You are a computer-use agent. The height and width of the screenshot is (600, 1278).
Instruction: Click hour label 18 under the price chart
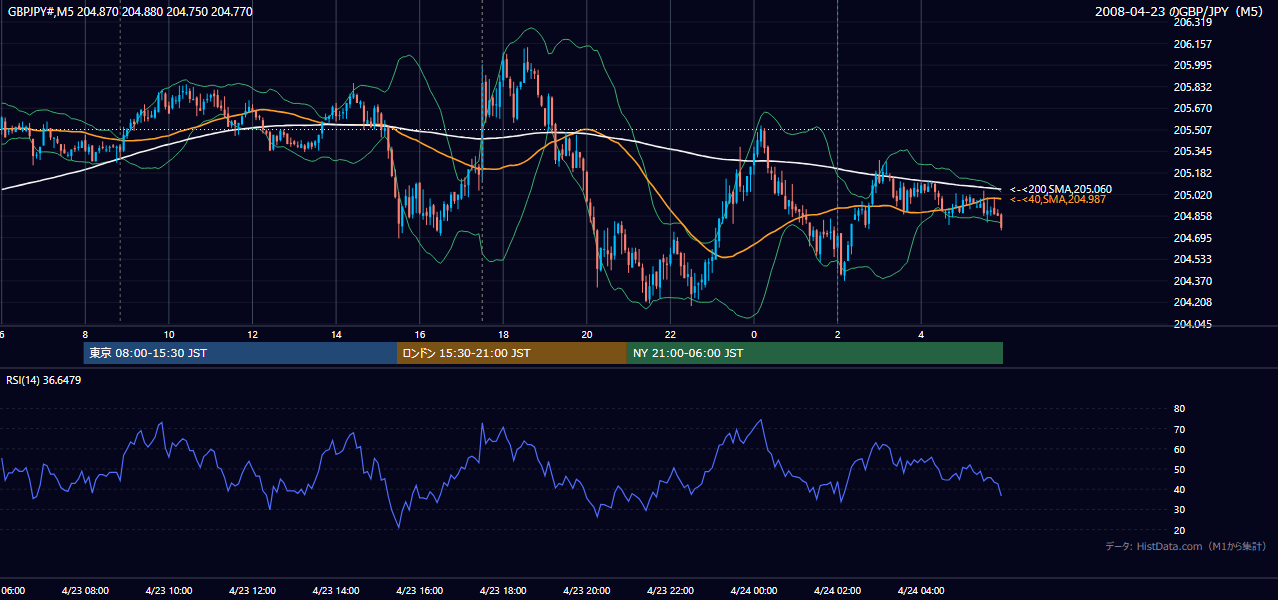[x=503, y=335]
